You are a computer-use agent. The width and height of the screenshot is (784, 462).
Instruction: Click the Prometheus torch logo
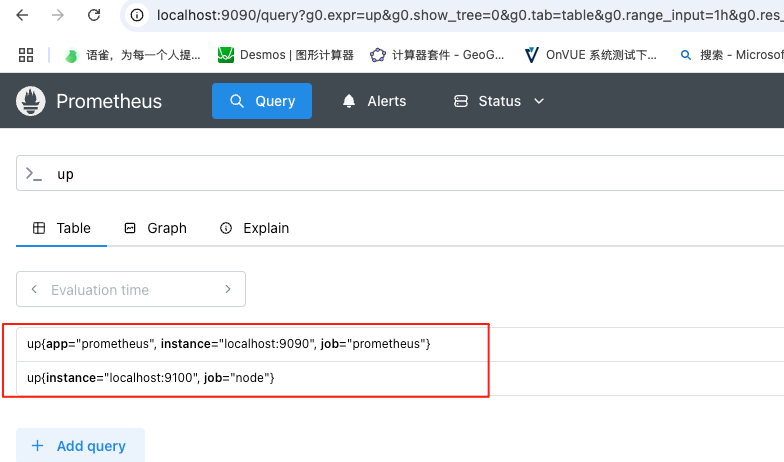tap(30, 101)
